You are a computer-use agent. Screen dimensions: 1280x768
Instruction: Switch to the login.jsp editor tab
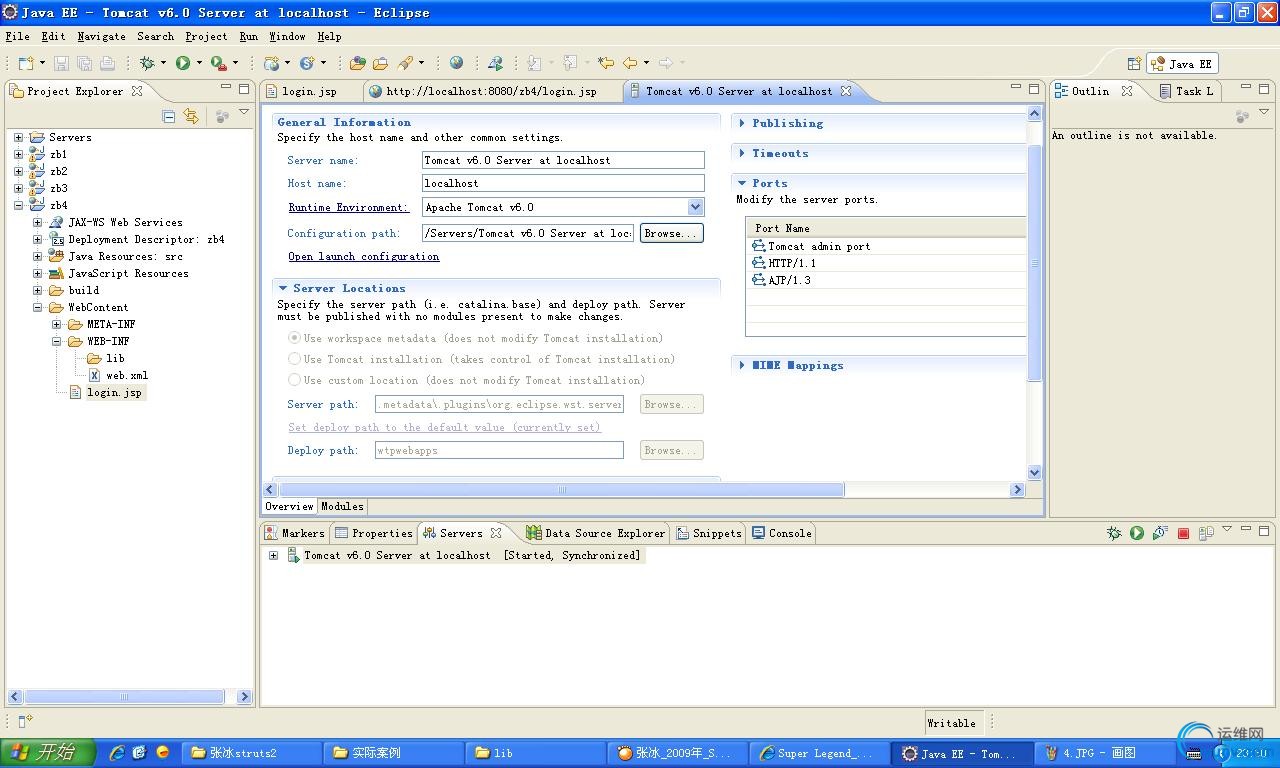click(x=308, y=91)
